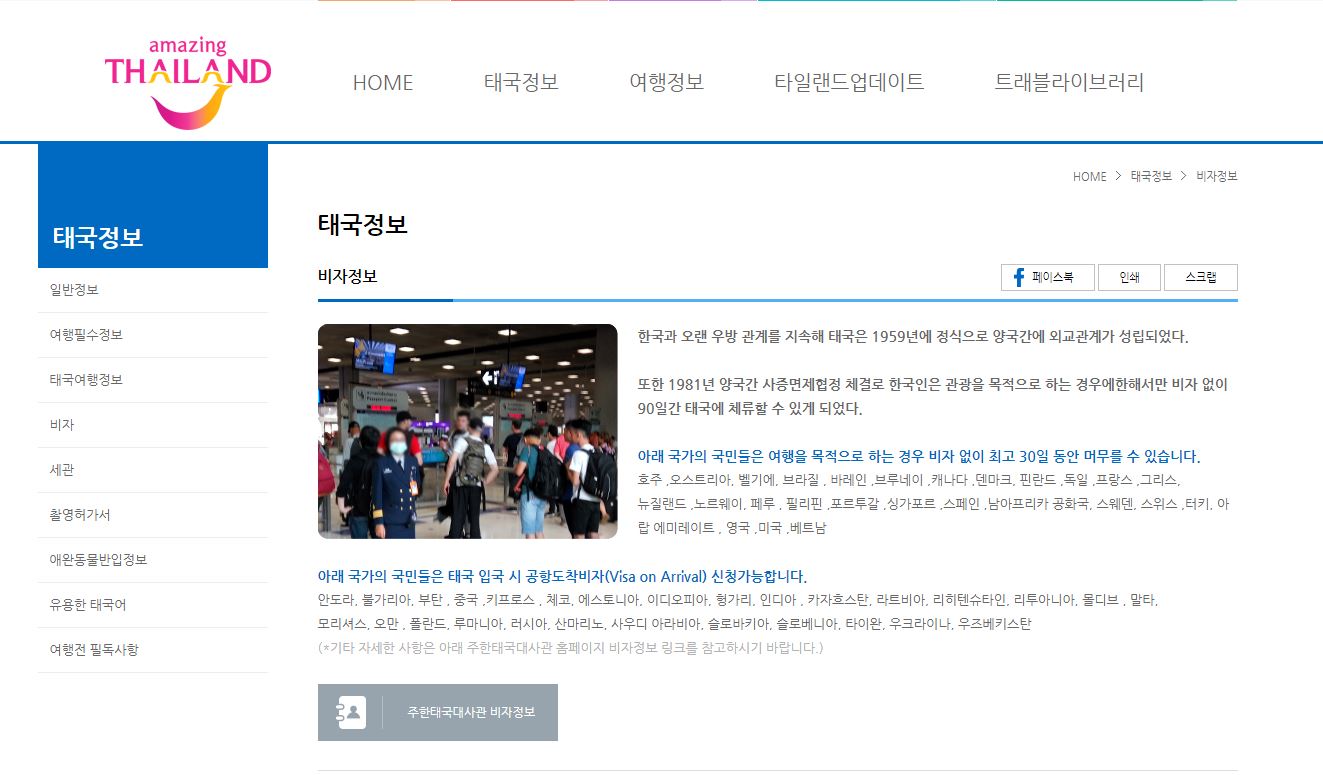This screenshot has width=1323, height=775.
Task: Share the page via 페이스북 button
Action: 1047,278
